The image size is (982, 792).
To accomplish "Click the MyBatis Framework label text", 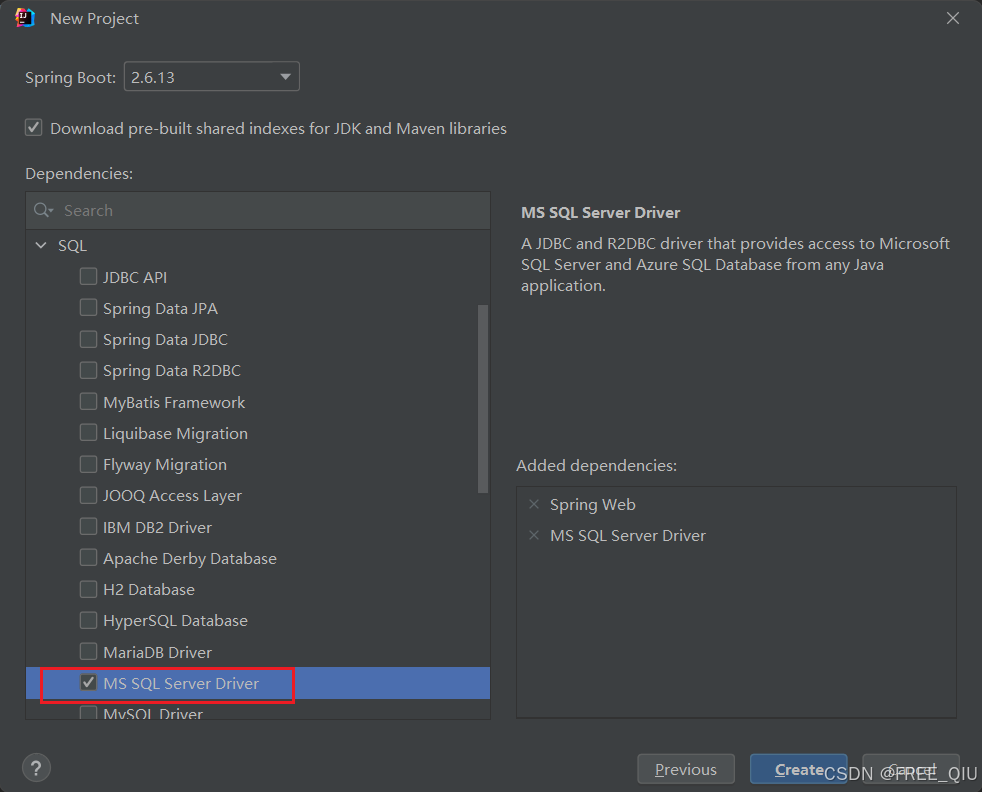I will click(174, 403).
